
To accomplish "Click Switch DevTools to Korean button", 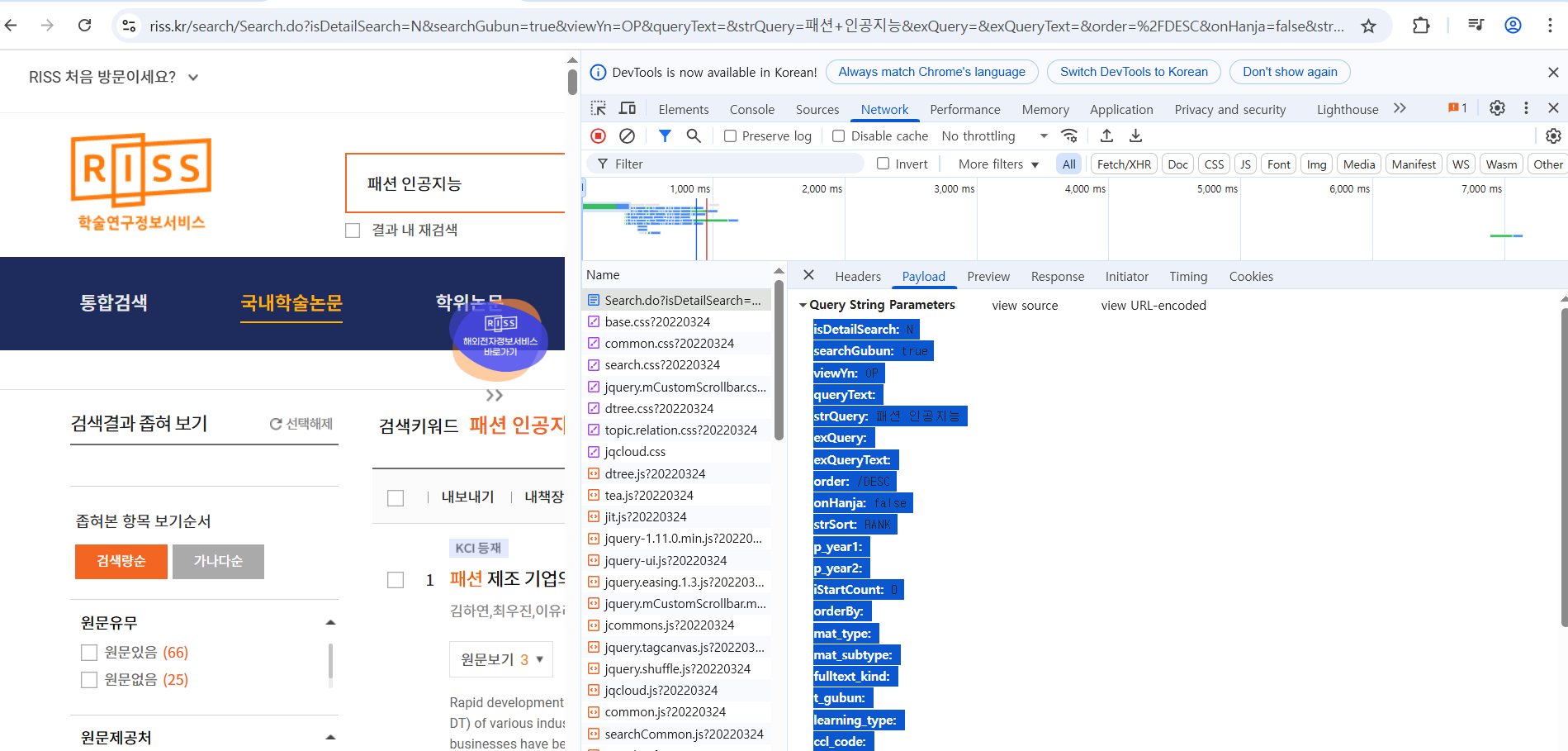I will [1134, 72].
